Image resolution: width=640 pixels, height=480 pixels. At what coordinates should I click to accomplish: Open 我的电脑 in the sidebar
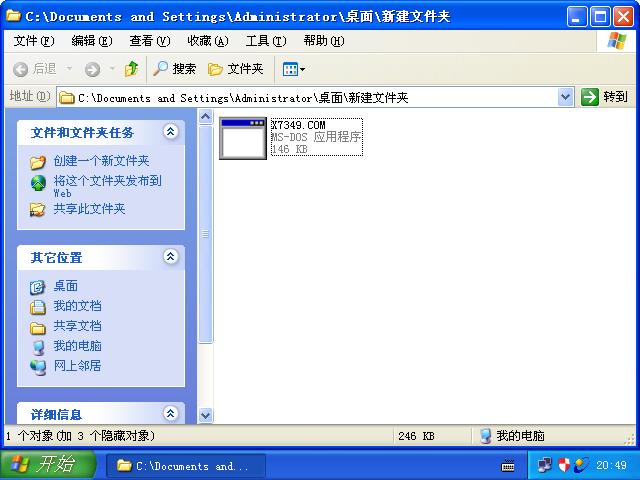78,346
